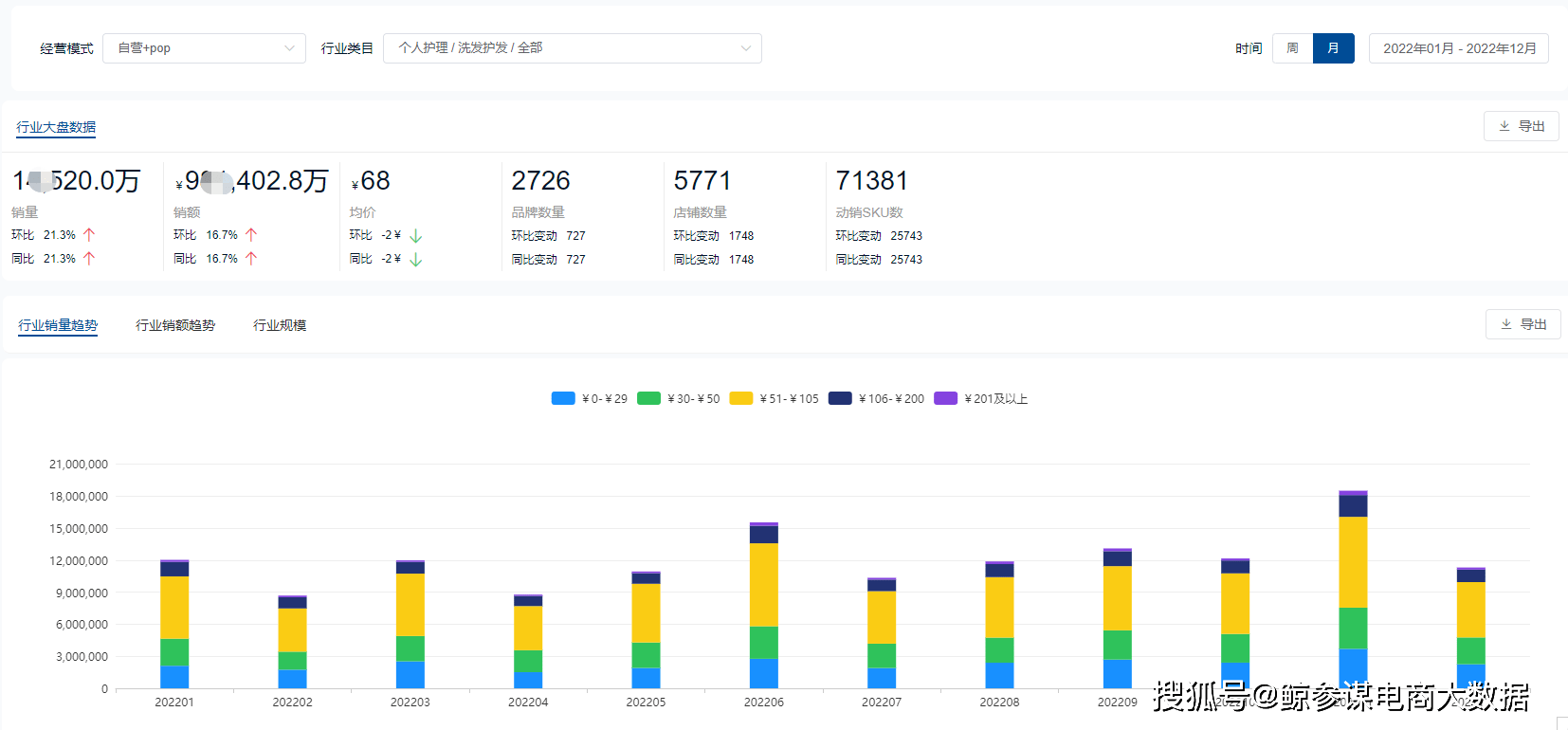Click the 202208 stacked bar in the chart

coord(999,625)
